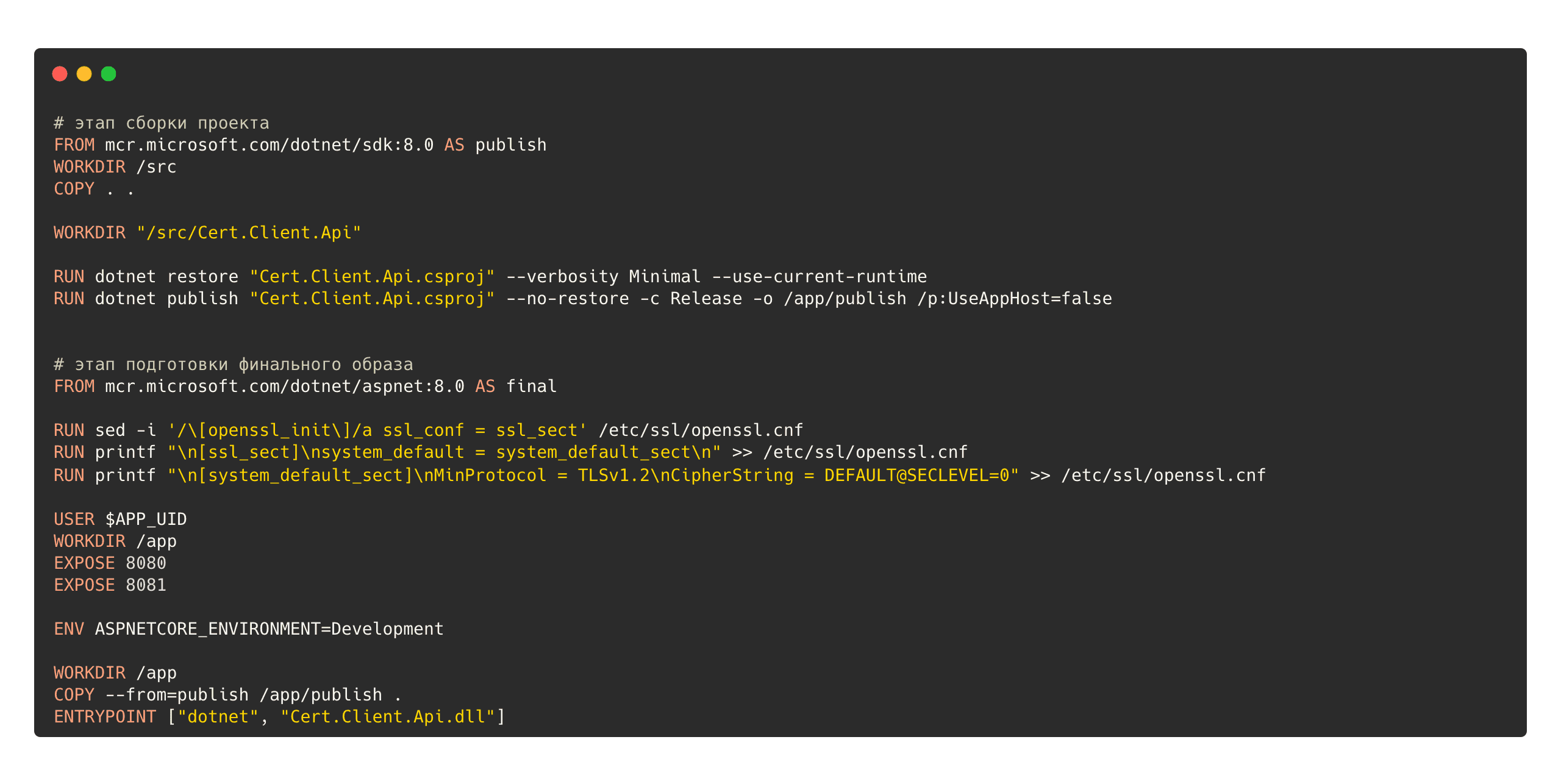Image resolution: width=1561 pixels, height=784 pixels.
Task: Click the 'dotnet restore' command text
Action: 166,277
